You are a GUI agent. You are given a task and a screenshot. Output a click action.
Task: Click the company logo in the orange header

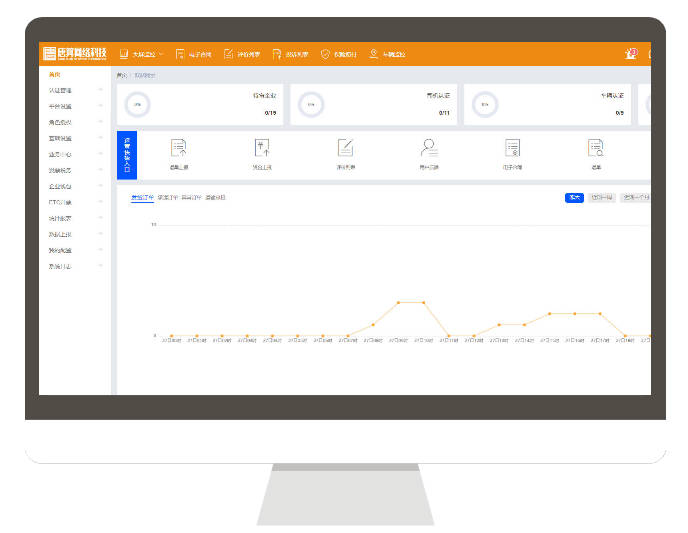click(75, 54)
